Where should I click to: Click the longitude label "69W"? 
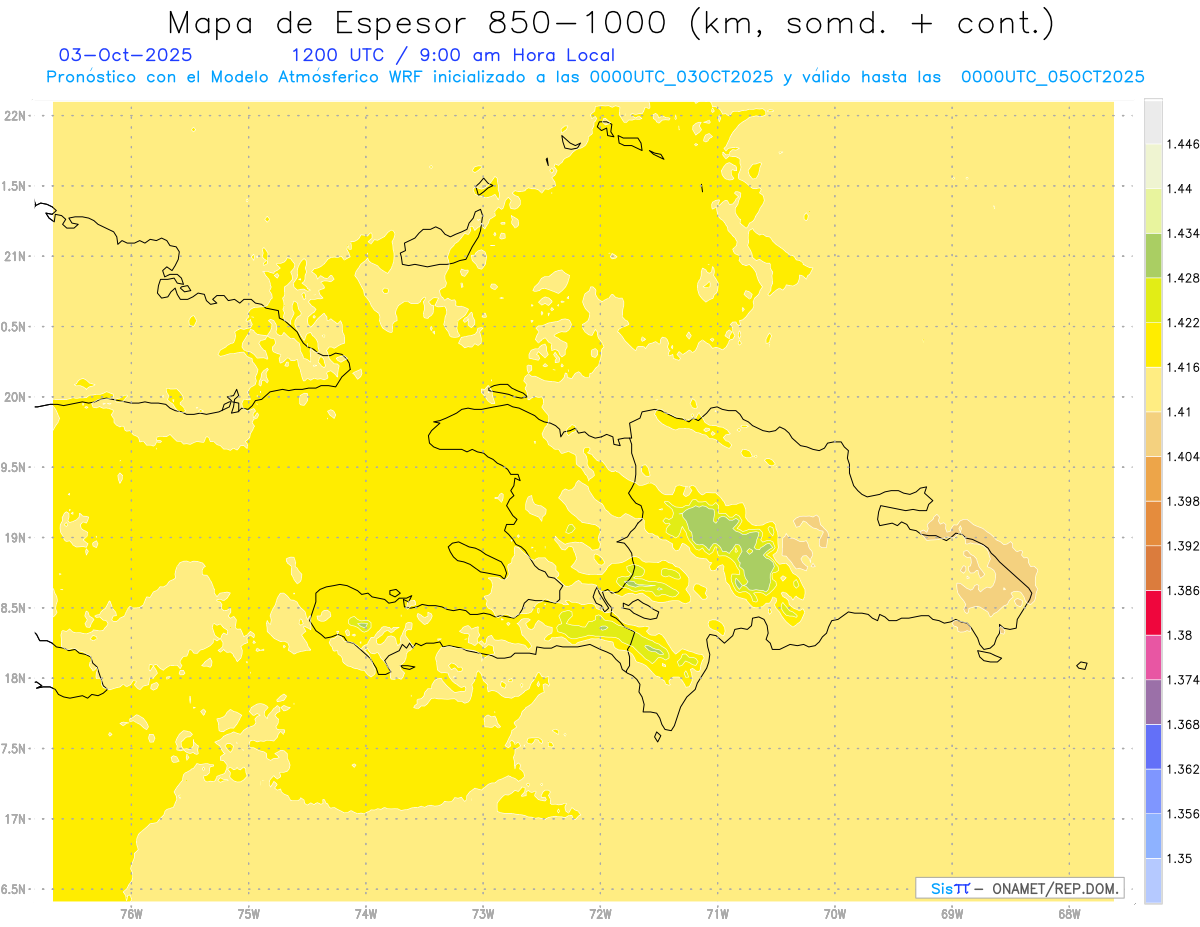click(952, 913)
